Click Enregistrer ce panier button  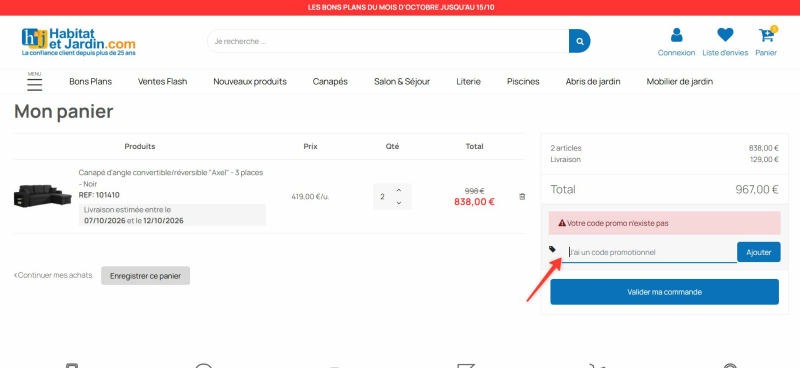[x=145, y=276]
